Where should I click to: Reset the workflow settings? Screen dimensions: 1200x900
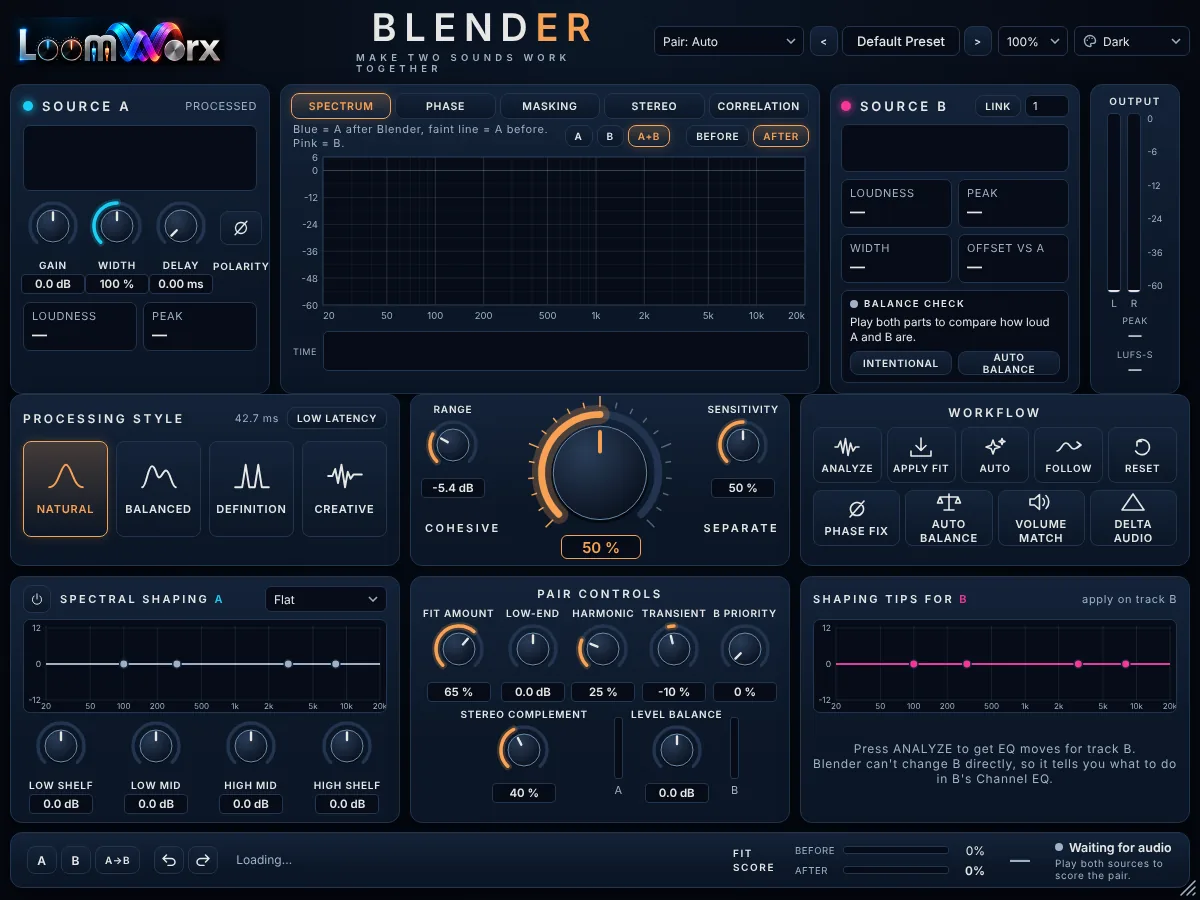click(x=1142, y=455)
